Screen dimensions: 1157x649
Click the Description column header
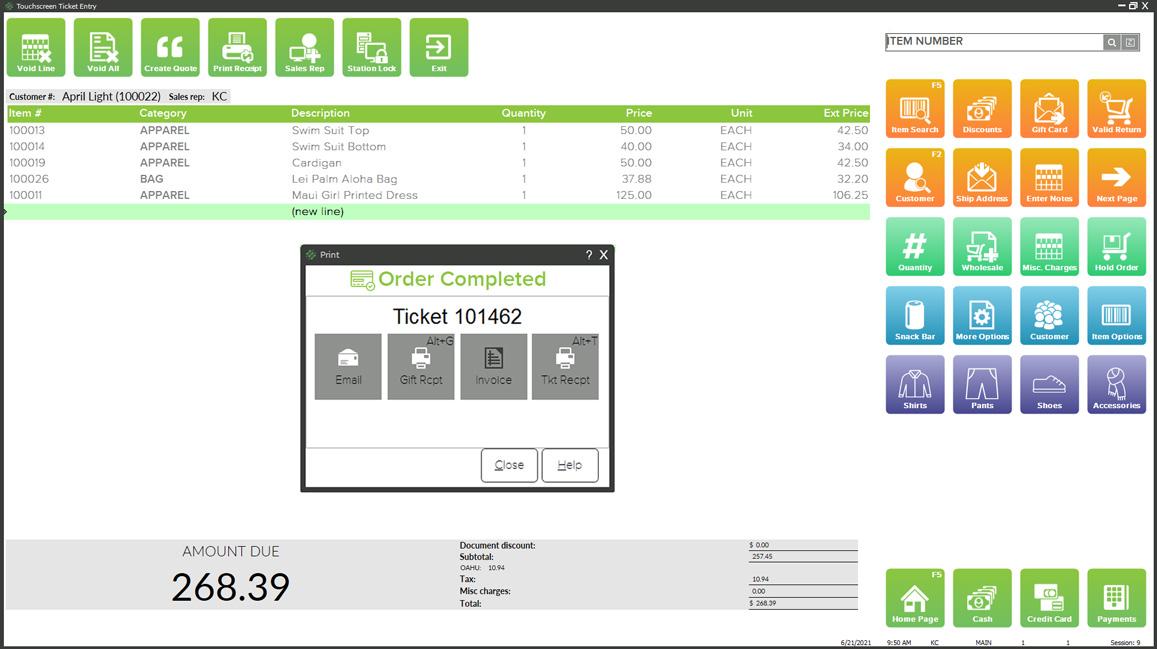click(x=320, y=113)
